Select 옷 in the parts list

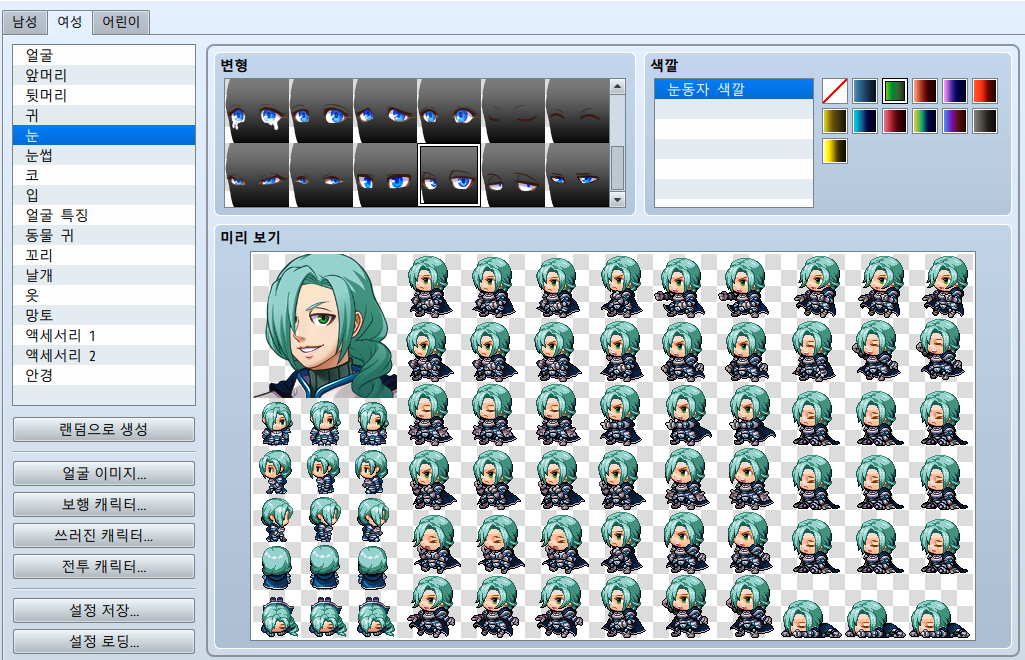click(104, 295)
